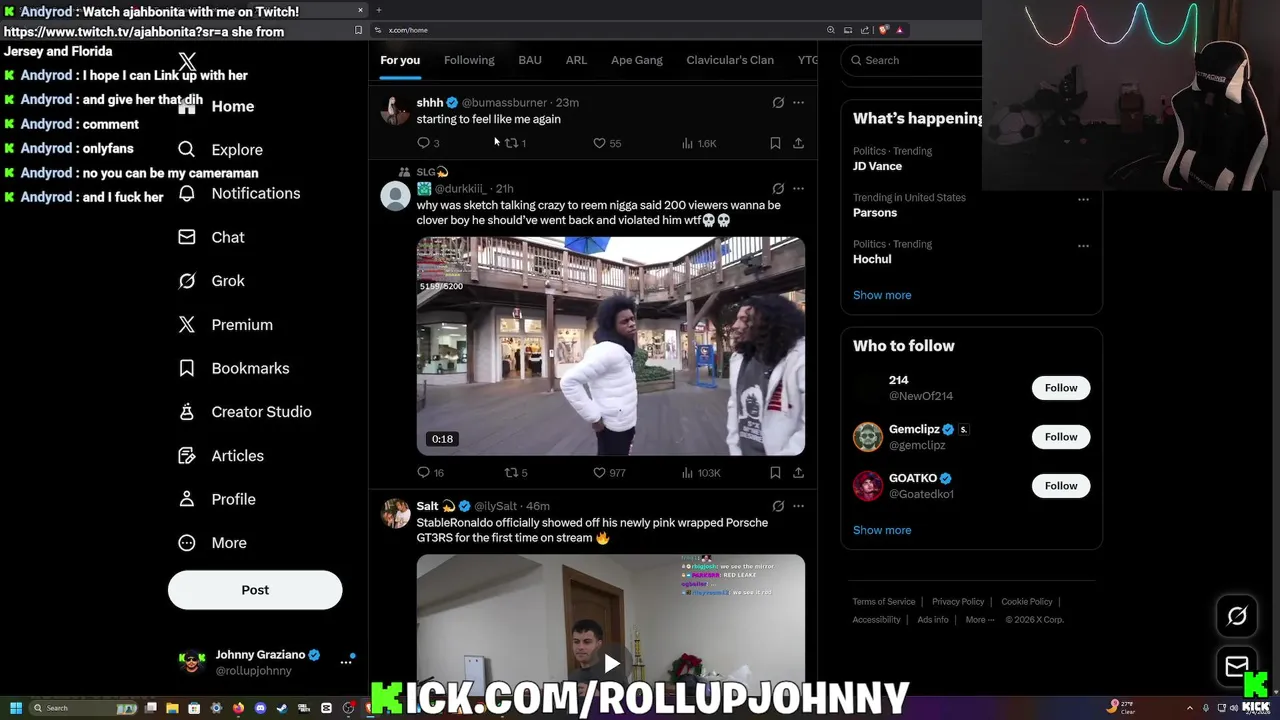The width and height of the screenshot is (1280, 720).
Task: Ask Grok about the Salt post
Action: tap(778, 506)
